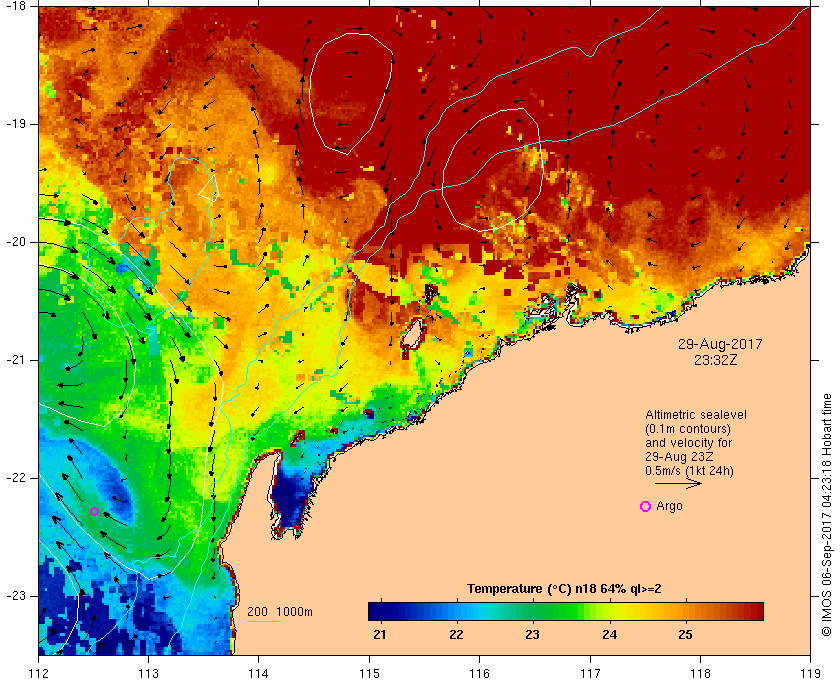Viewport: 840px width, 680px height.
Task: Click the '200 1000m' bathymetry label
Action: pyautogui.click(x=280, y=612)
